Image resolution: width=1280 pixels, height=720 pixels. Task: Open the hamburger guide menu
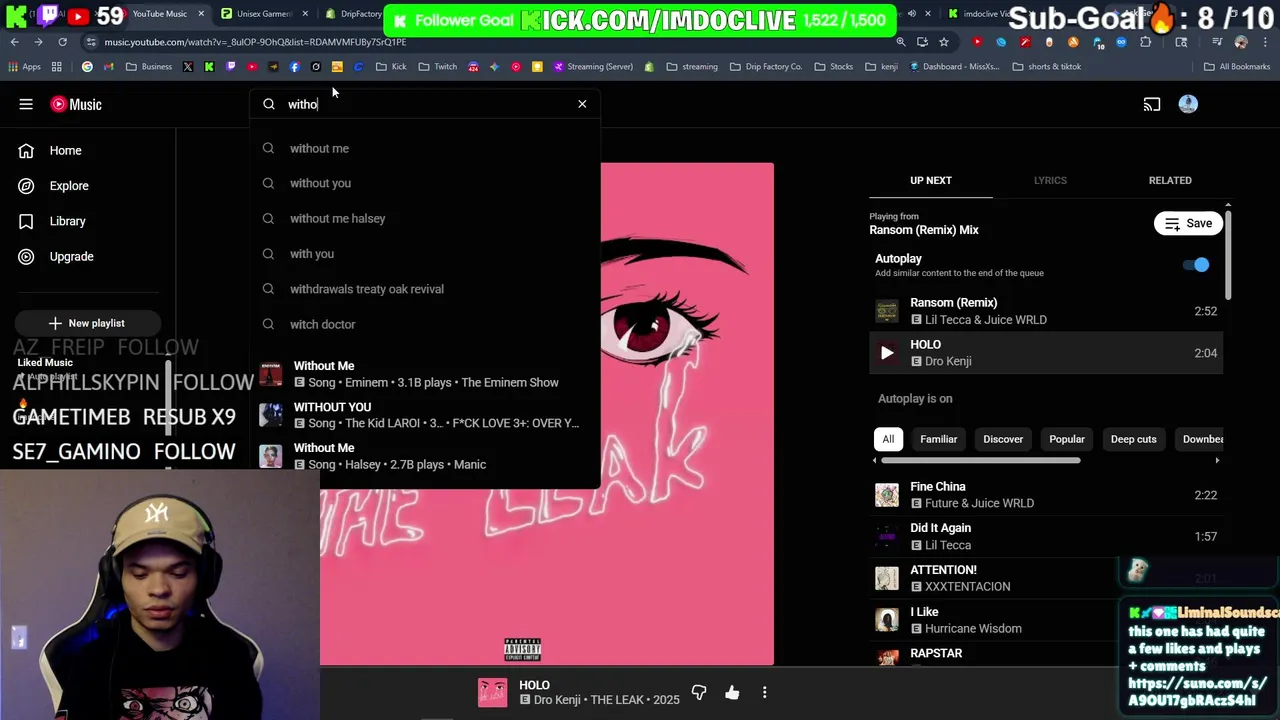[26, 104]
